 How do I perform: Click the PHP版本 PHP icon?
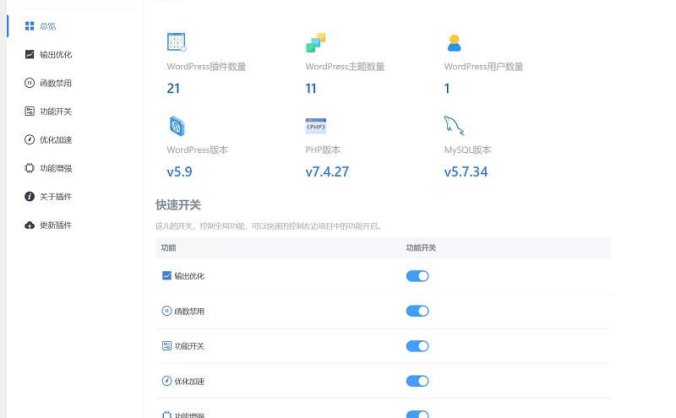click(316, 126)
